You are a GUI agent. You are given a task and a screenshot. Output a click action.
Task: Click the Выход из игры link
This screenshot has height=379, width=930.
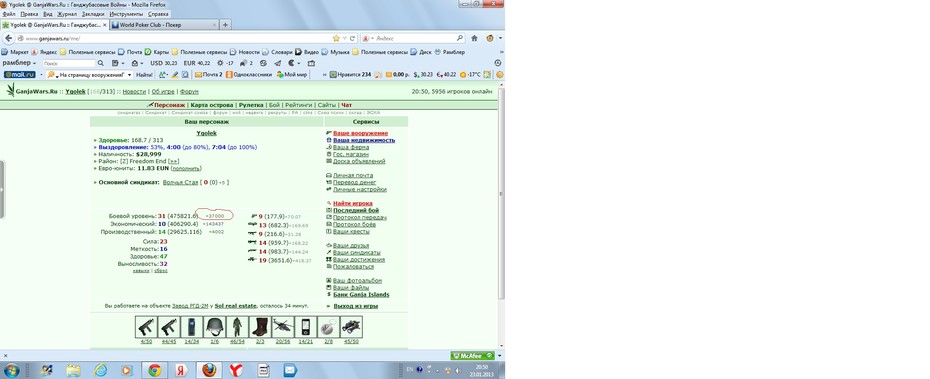(355, 306)
